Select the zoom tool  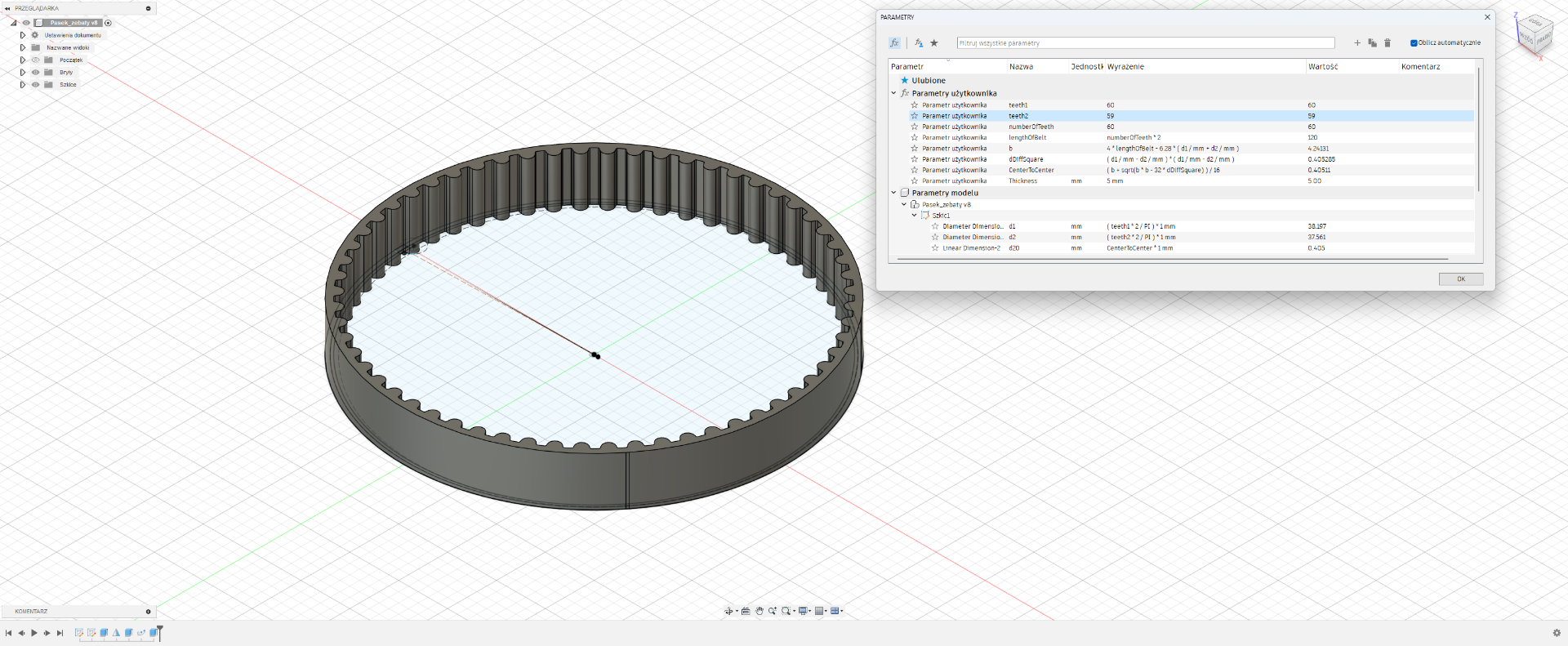click(773, 611)
